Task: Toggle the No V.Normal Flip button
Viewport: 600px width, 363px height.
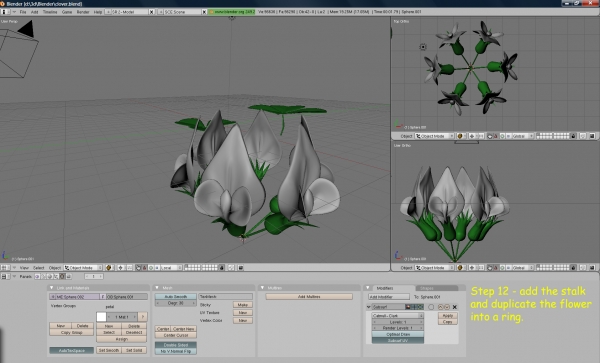Action: point(176,351)
